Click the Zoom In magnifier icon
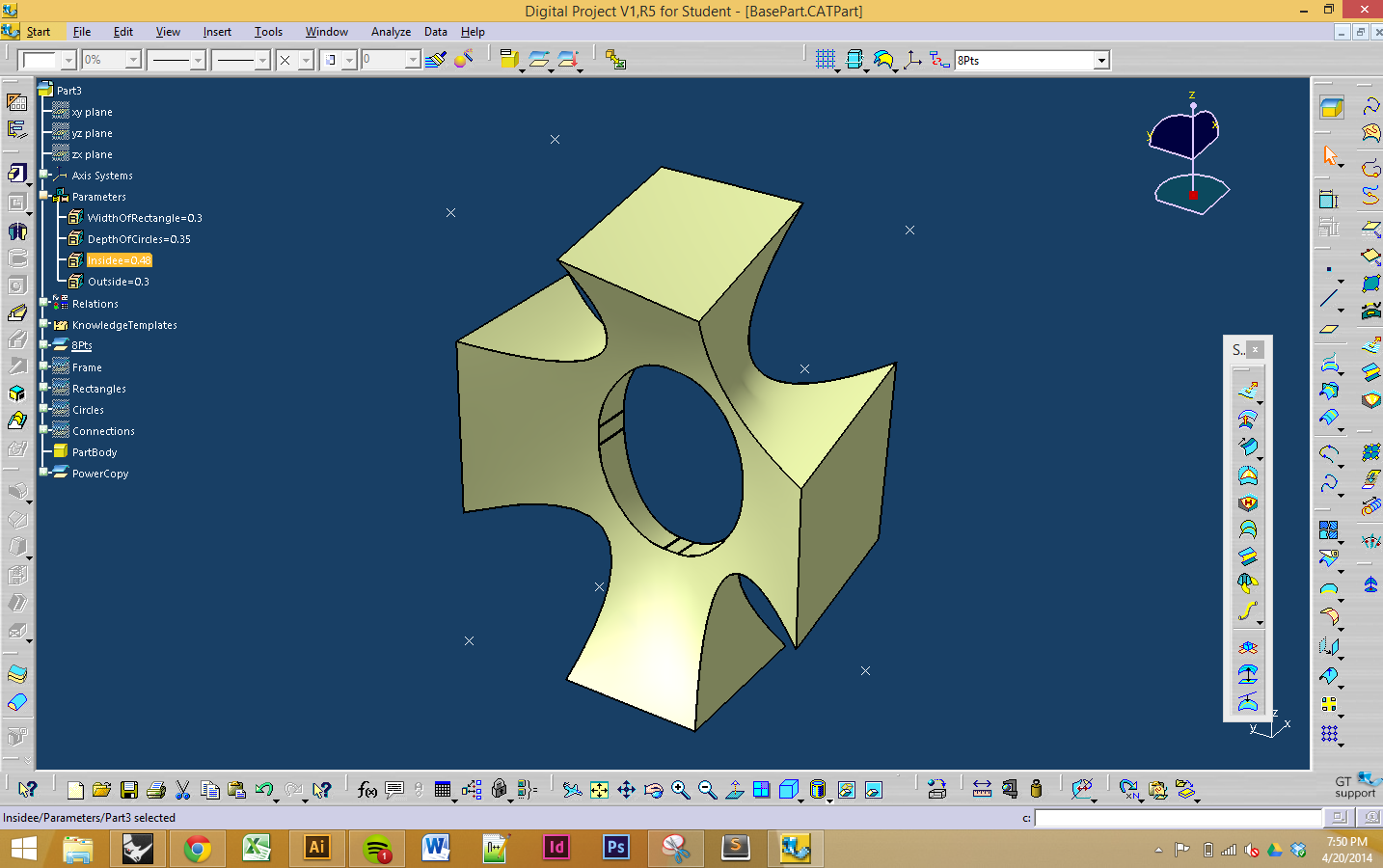Image resolution: width=1383 pixels, height=868 pixels. click(x=680, y=790)
